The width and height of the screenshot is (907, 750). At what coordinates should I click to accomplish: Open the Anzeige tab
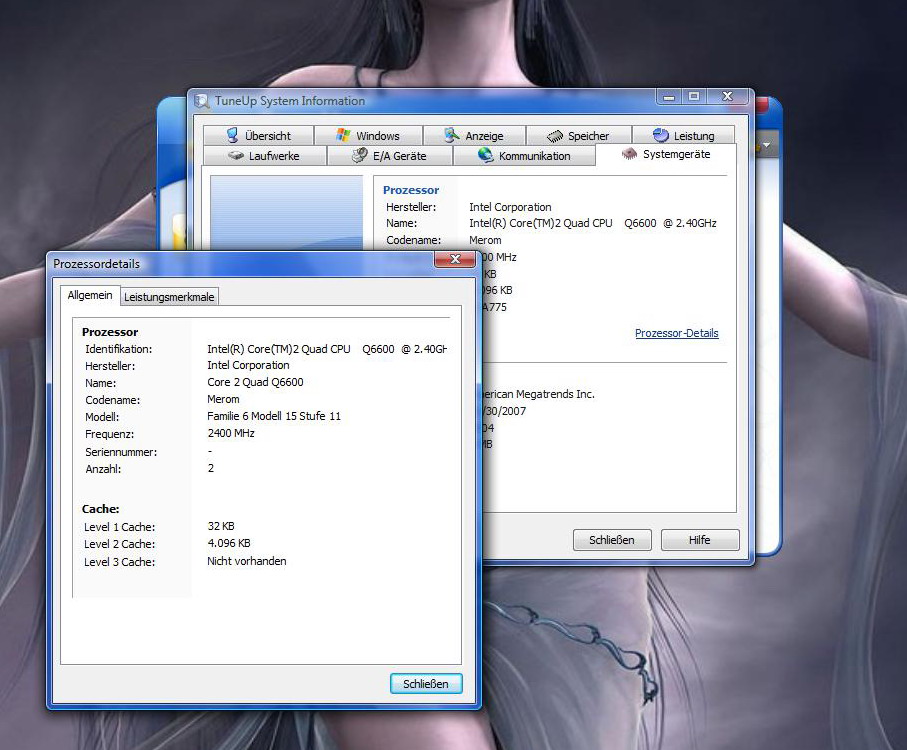click(x=474, y=135)
